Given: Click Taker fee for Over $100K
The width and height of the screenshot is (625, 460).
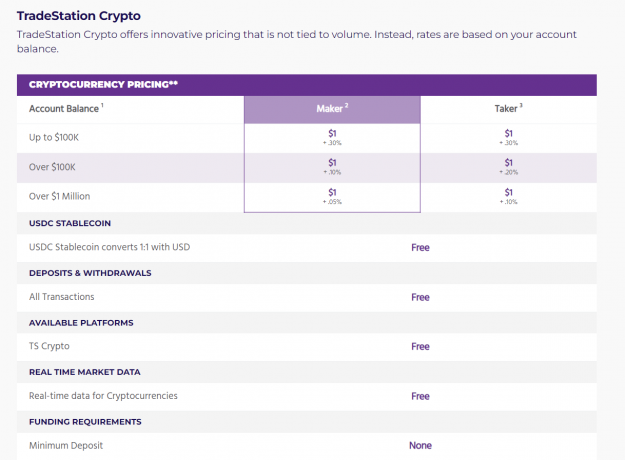Looking at the screenshot, I should 508,167.
